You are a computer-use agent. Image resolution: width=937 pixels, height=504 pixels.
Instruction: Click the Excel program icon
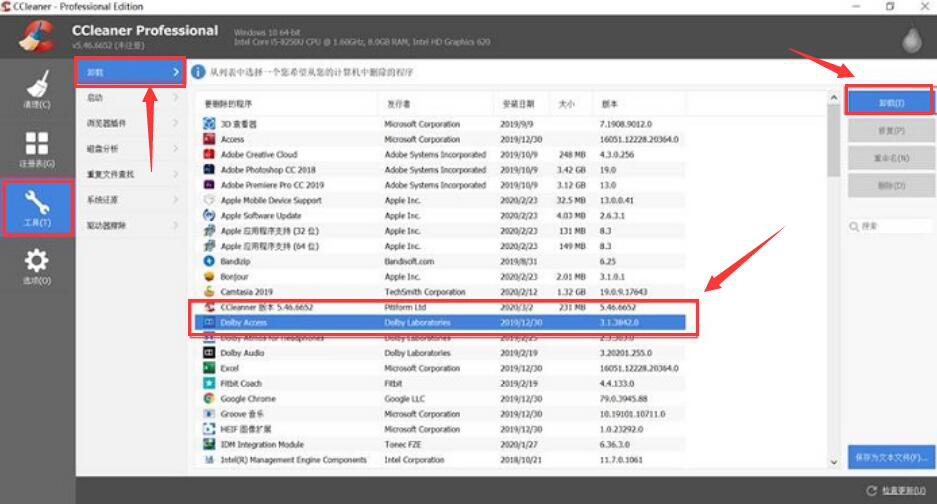(x=209, y=368)
